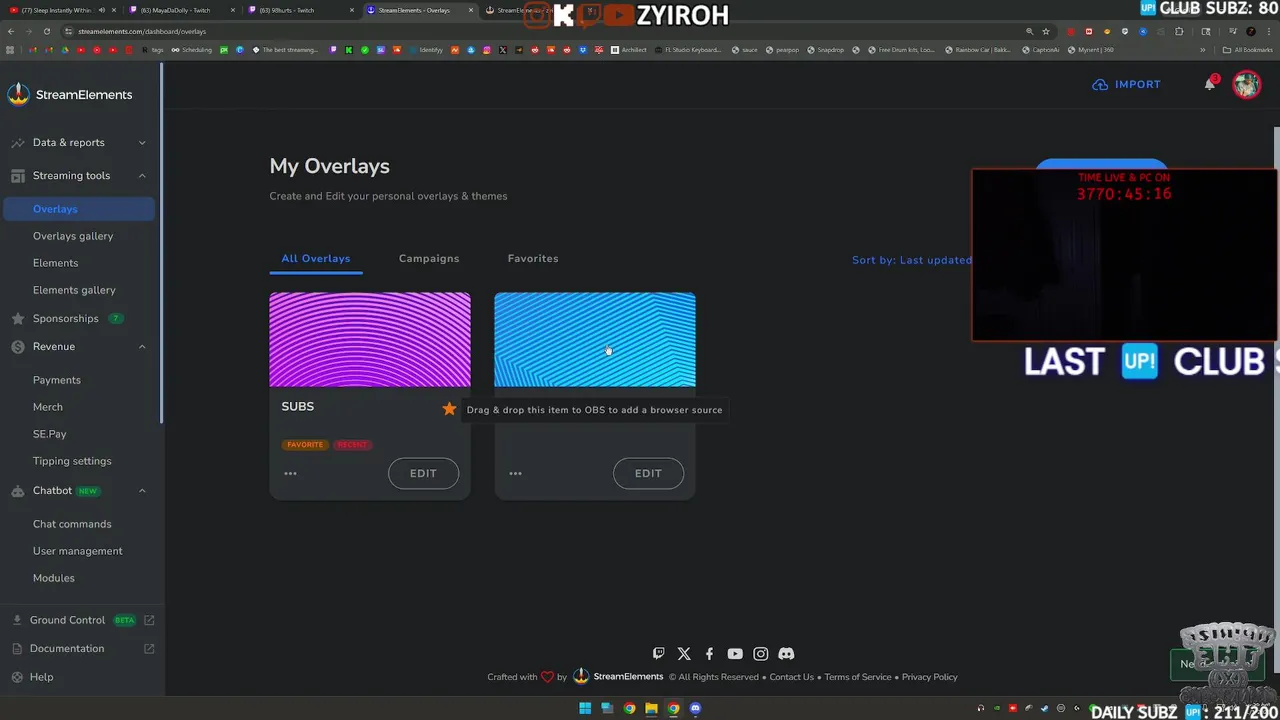Open Payments under Revenue
The image size is (1280, 720).
(x=56, y=380)
